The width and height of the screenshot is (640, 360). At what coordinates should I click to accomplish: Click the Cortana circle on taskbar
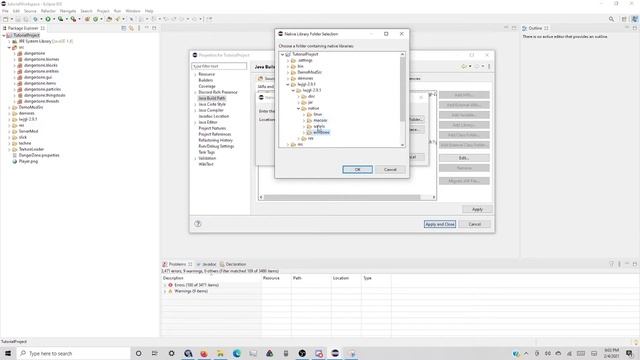[138, 353]
